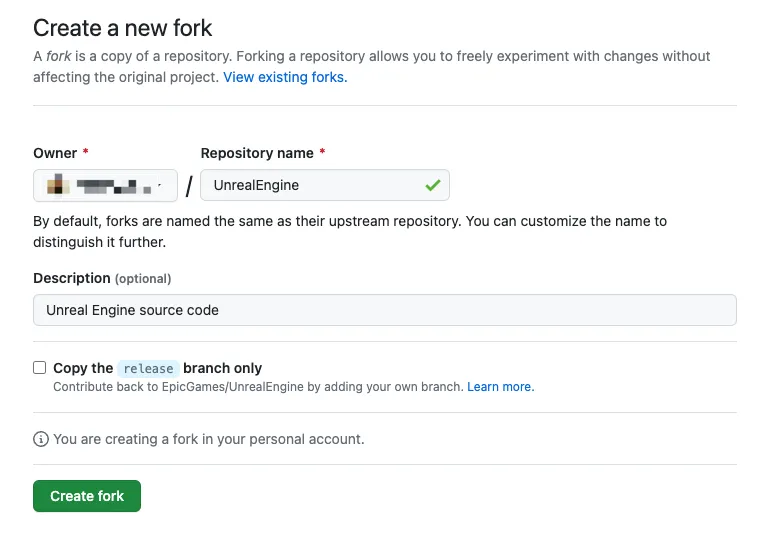Click the Description (optional) label
The width and height of the screenshot is (770, 537).
click(x=101, y=278)
